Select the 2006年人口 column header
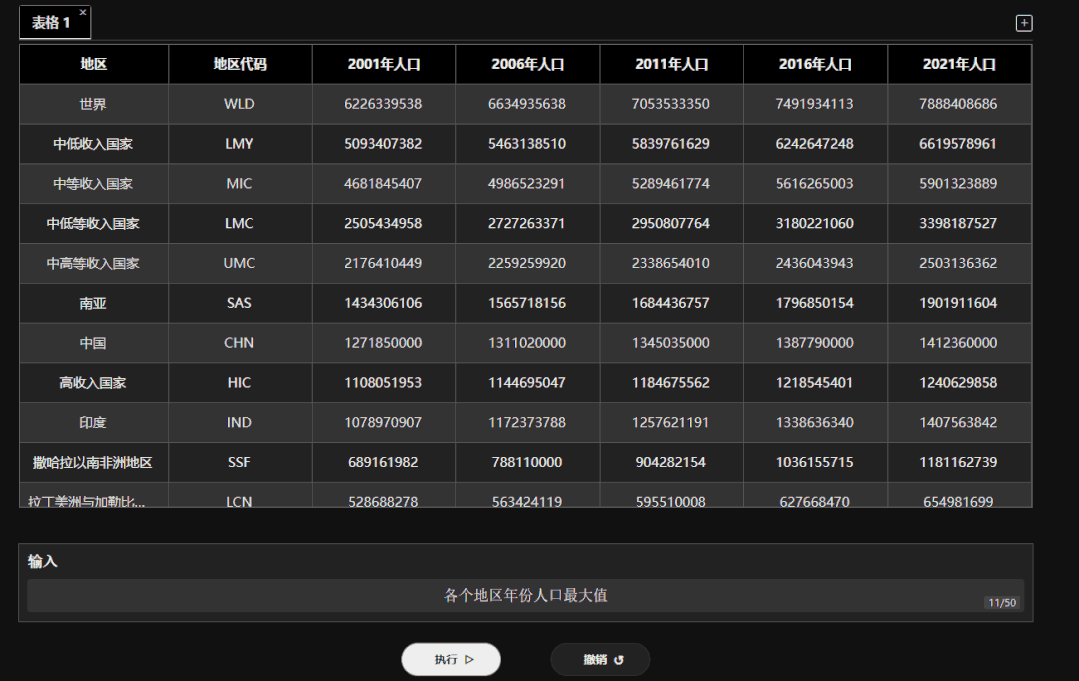 pos(527,65)
